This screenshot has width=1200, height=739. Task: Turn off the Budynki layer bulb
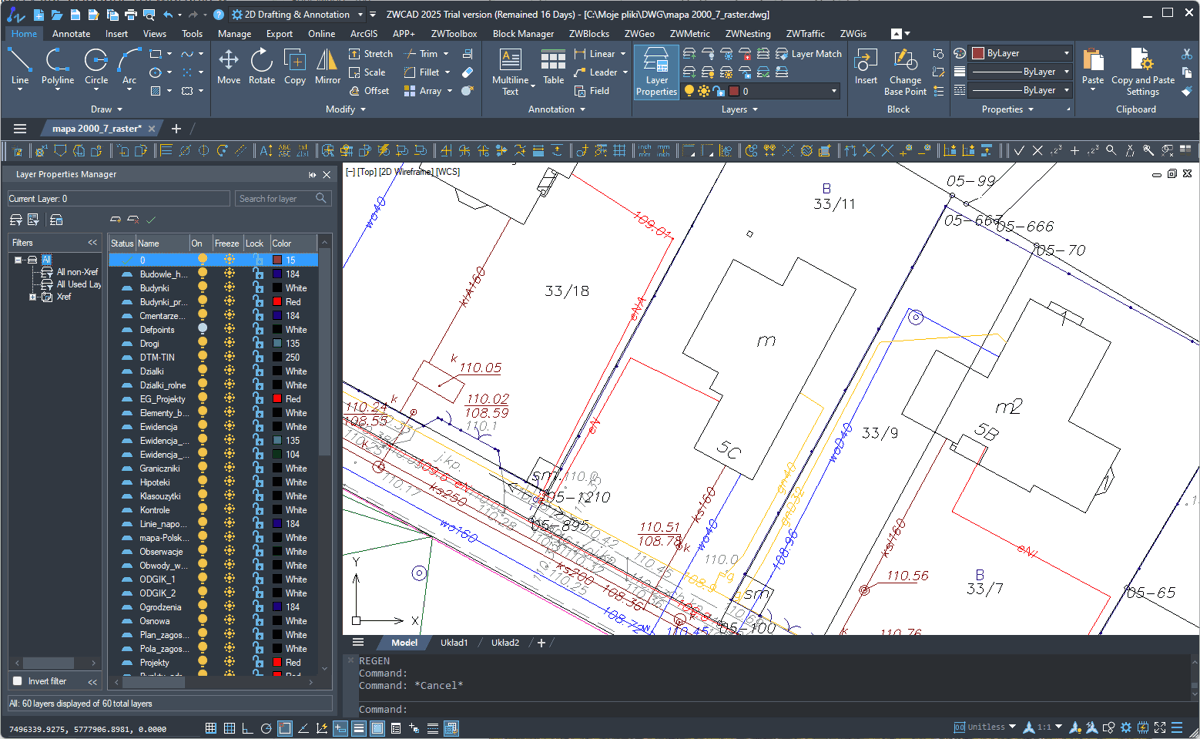point(202,287)
